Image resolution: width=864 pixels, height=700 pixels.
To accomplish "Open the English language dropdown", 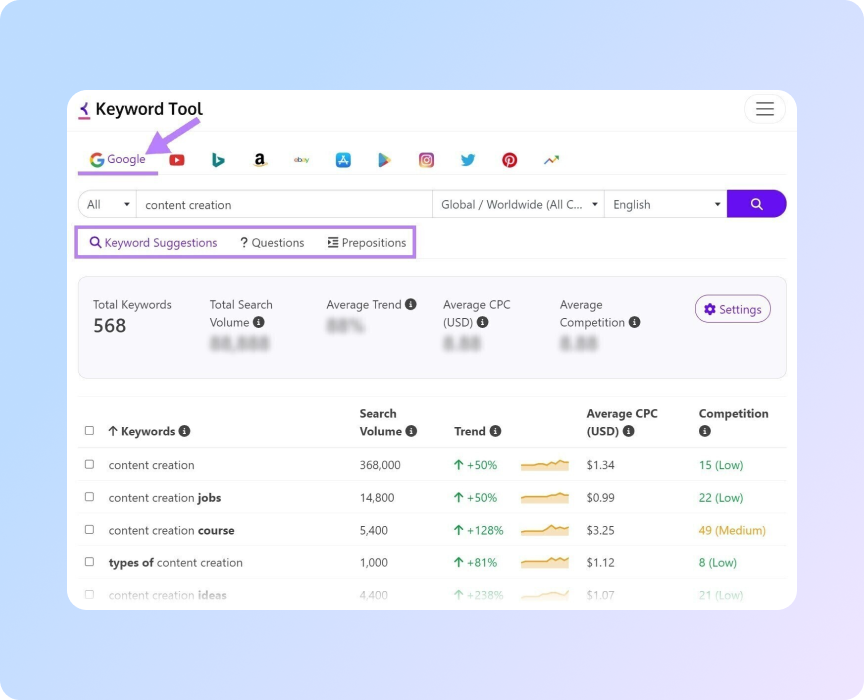I will click(x=665, y=203).
